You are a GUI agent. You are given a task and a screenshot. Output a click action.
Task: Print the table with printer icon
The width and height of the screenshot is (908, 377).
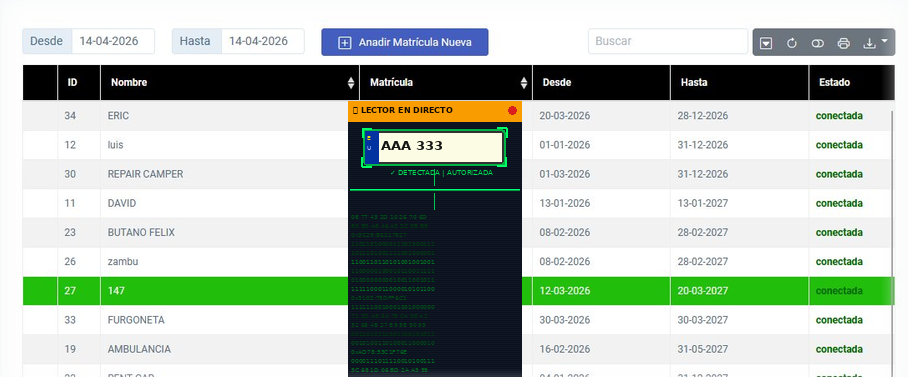click(844, 43)
